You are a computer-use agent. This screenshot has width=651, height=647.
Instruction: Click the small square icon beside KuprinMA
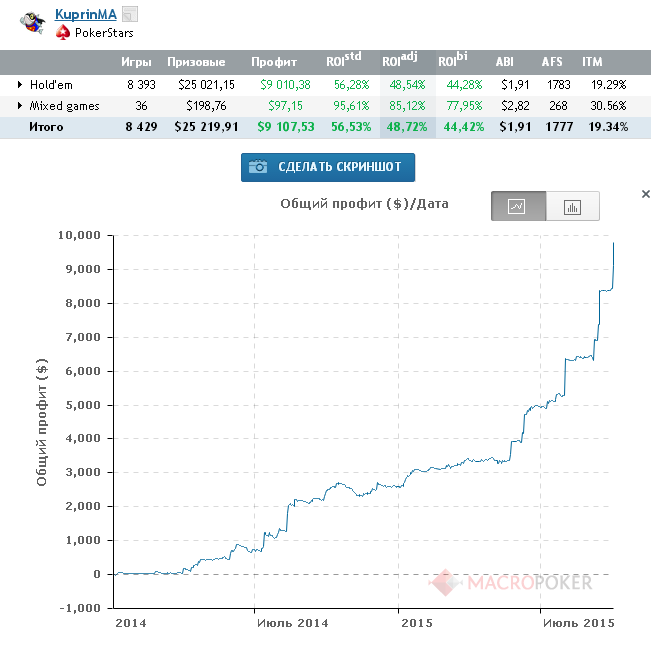[x=130, y=14]
